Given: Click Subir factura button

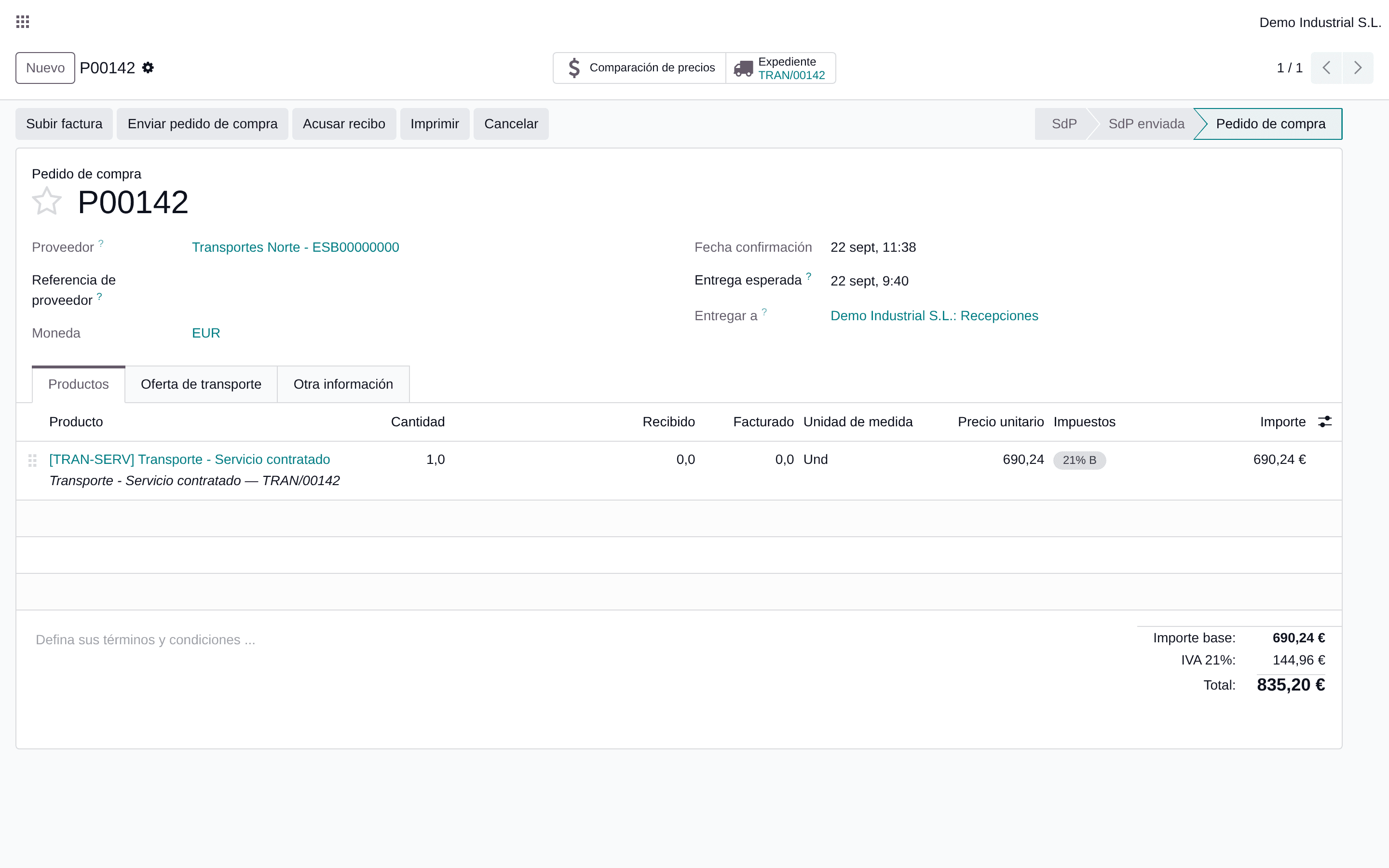Looking at the screenshot, I should pos(64,124).
